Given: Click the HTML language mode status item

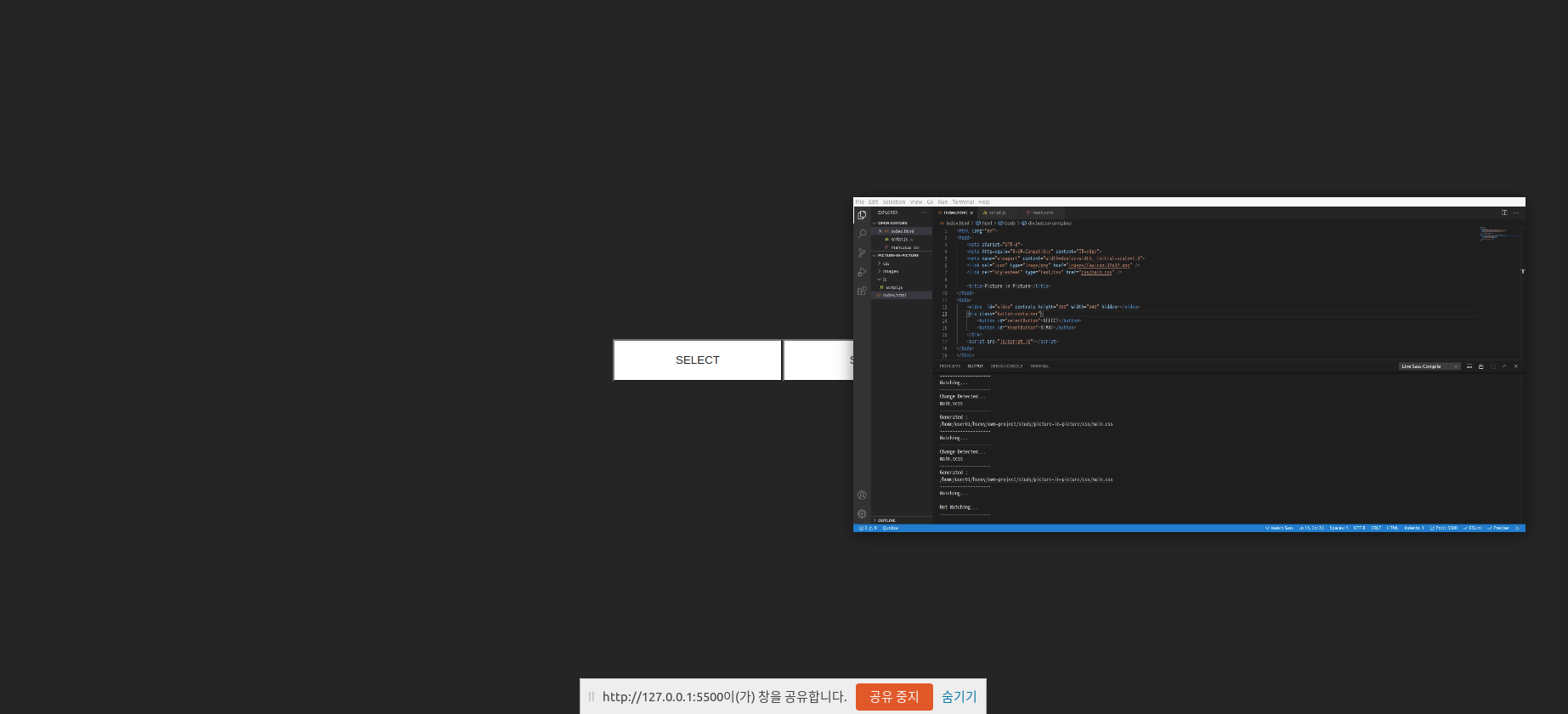Looking at the screenshot, I should 1392,528.
